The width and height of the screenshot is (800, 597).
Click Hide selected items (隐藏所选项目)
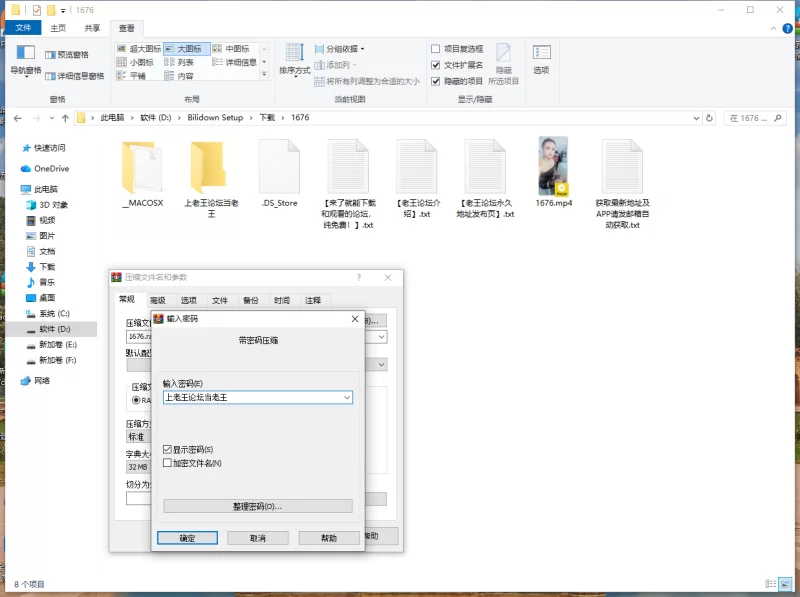[x=504, y=64]
